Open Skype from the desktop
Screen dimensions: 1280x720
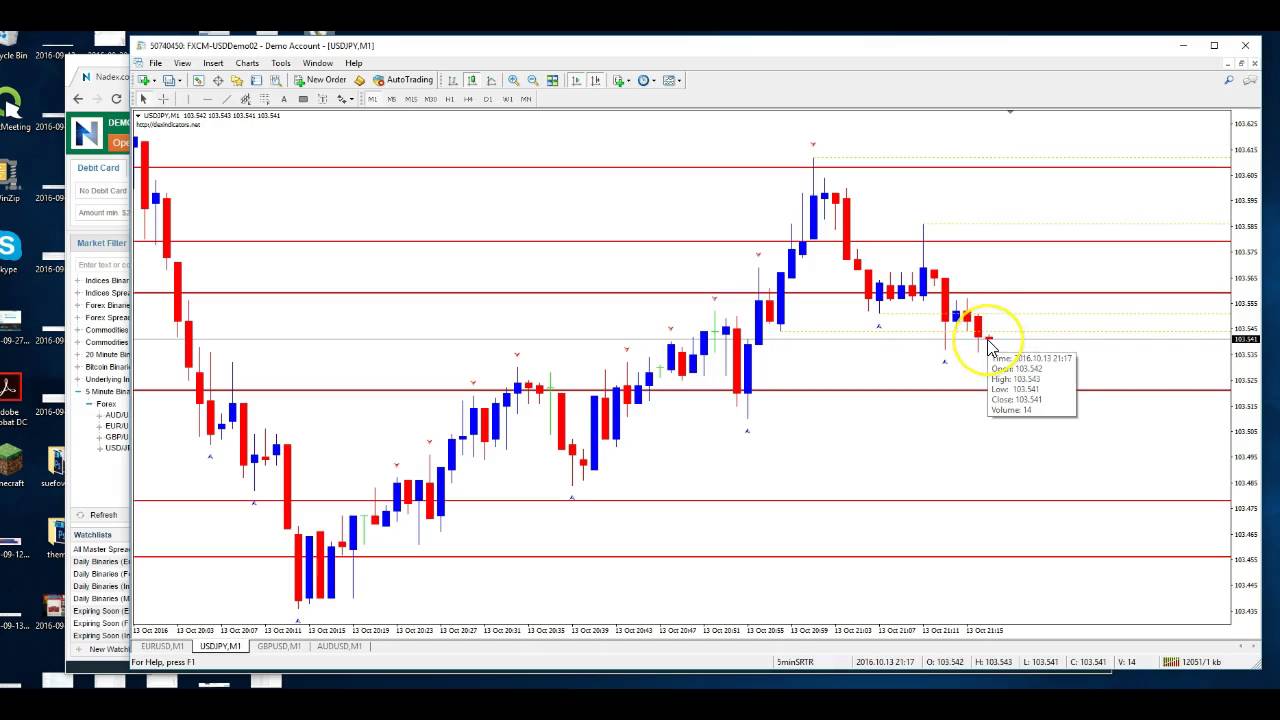[9, 246]
